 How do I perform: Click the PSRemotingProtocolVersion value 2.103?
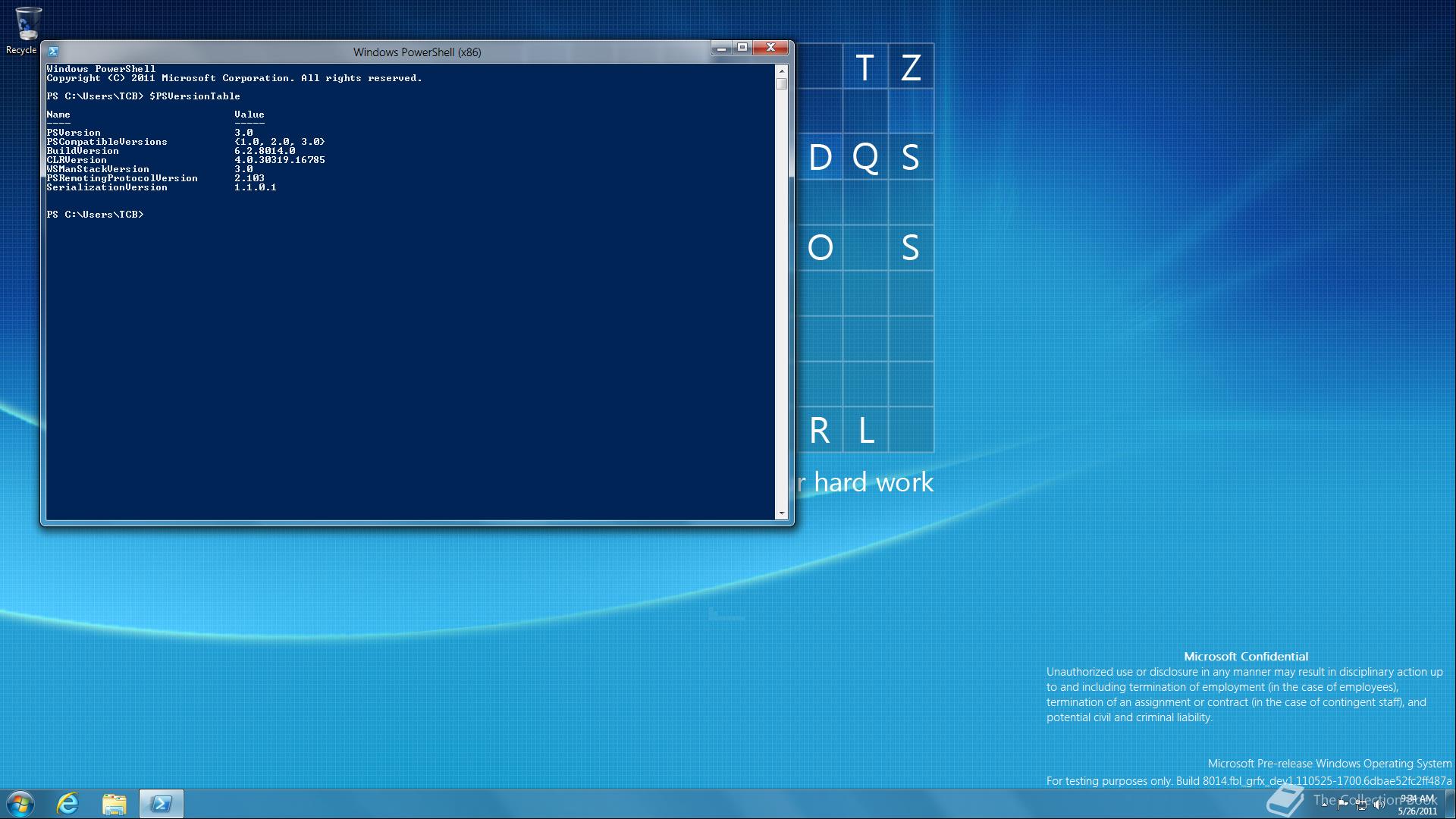point(249,178)
